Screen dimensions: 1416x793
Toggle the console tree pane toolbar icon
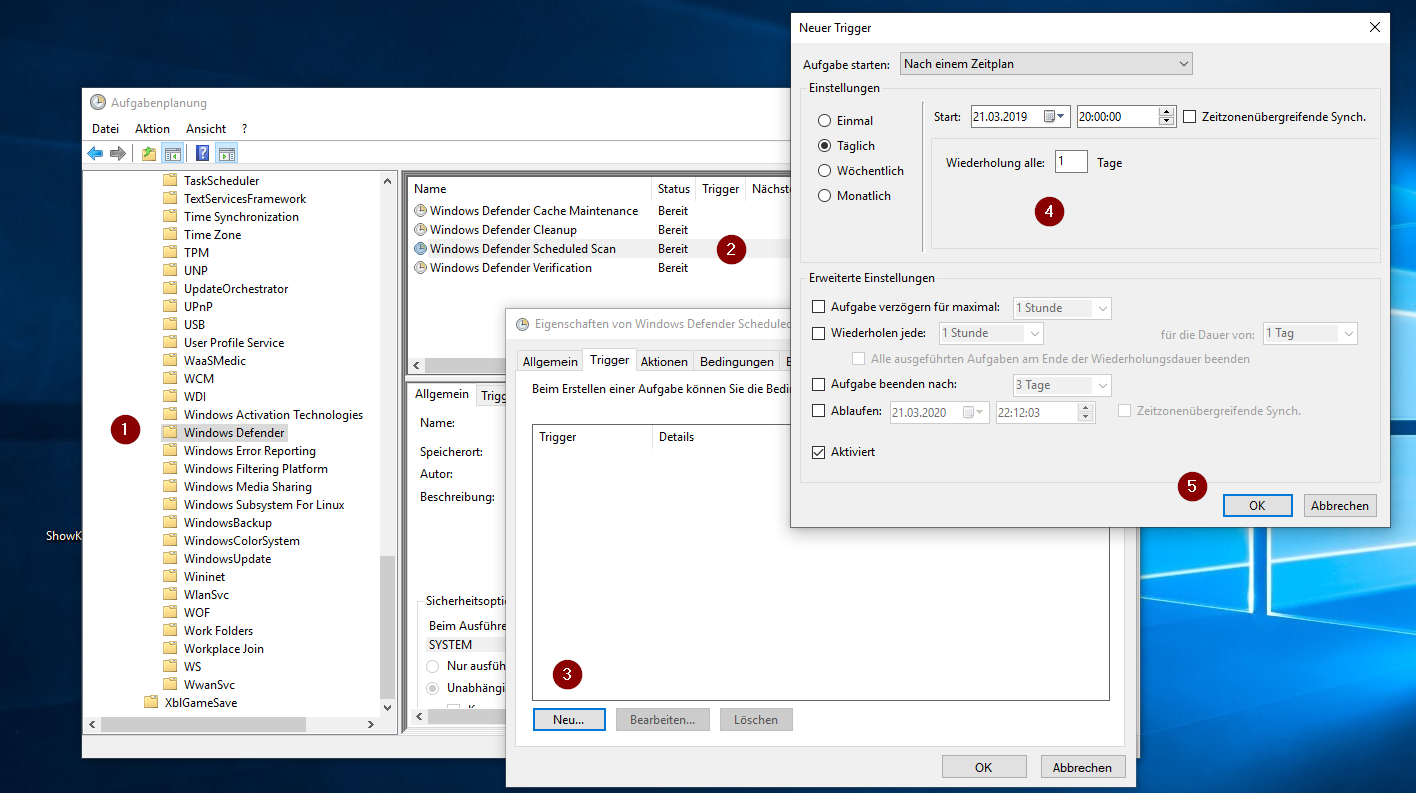tap(172, 153)
